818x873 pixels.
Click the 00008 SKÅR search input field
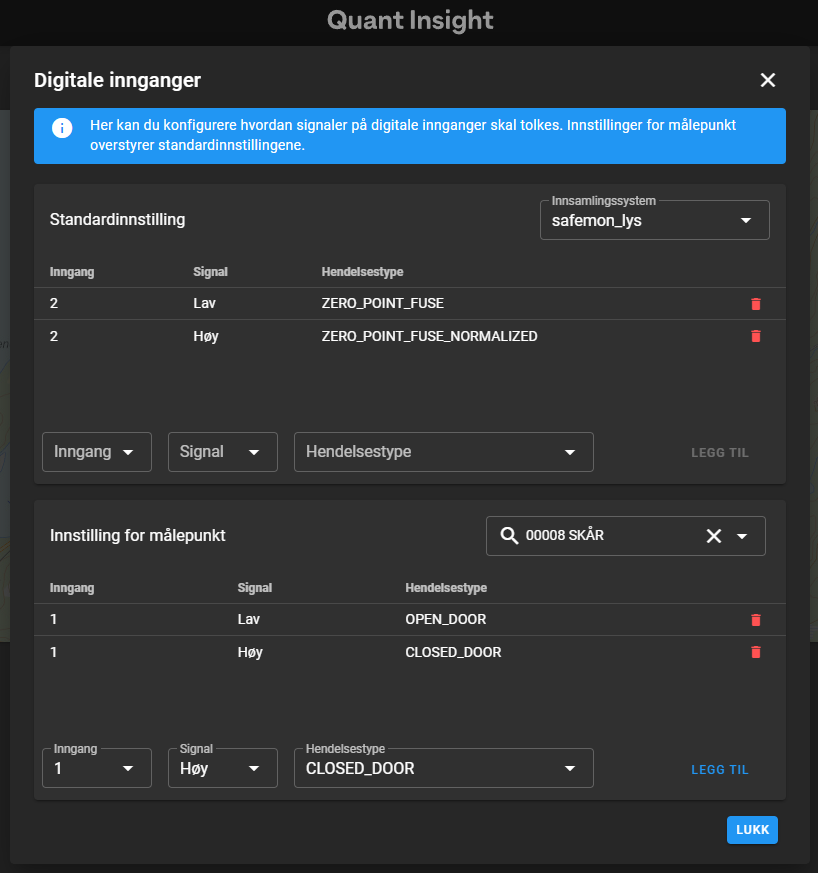click(610, 536)
